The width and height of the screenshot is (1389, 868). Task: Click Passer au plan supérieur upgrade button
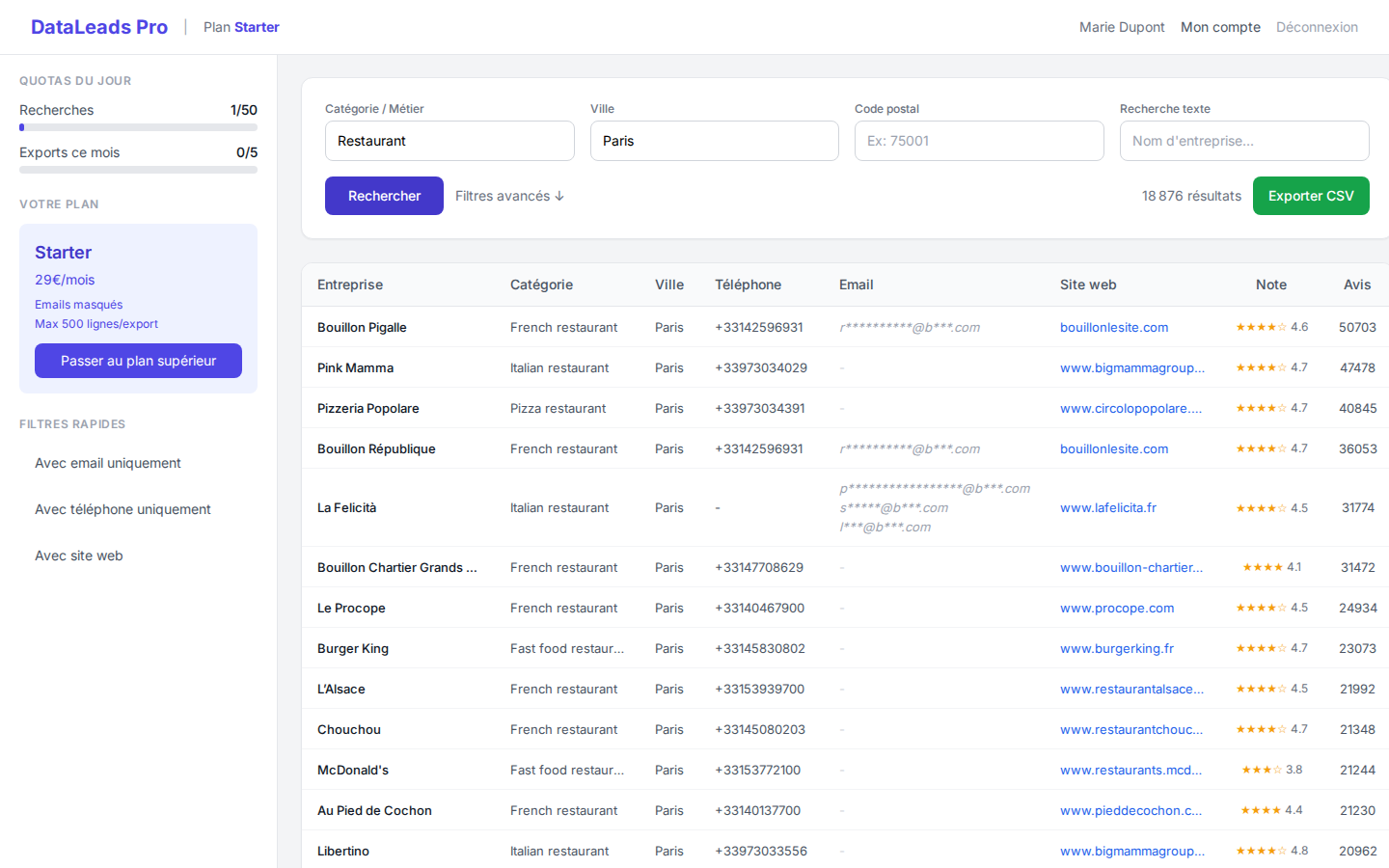tap(138, 360)
